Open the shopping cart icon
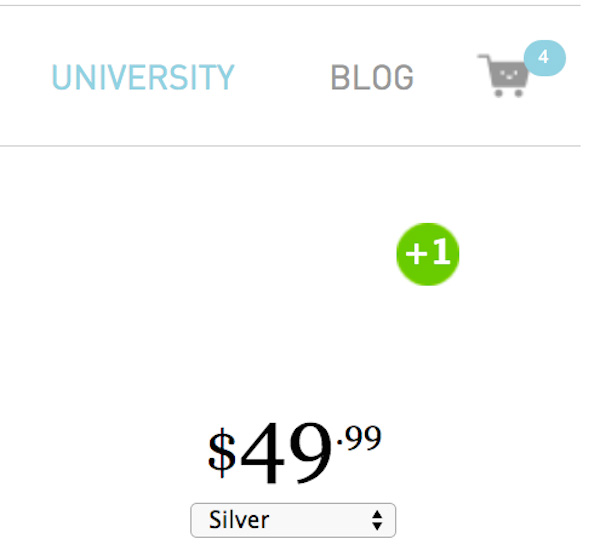 pyautogui.click(x=503, y=76)
